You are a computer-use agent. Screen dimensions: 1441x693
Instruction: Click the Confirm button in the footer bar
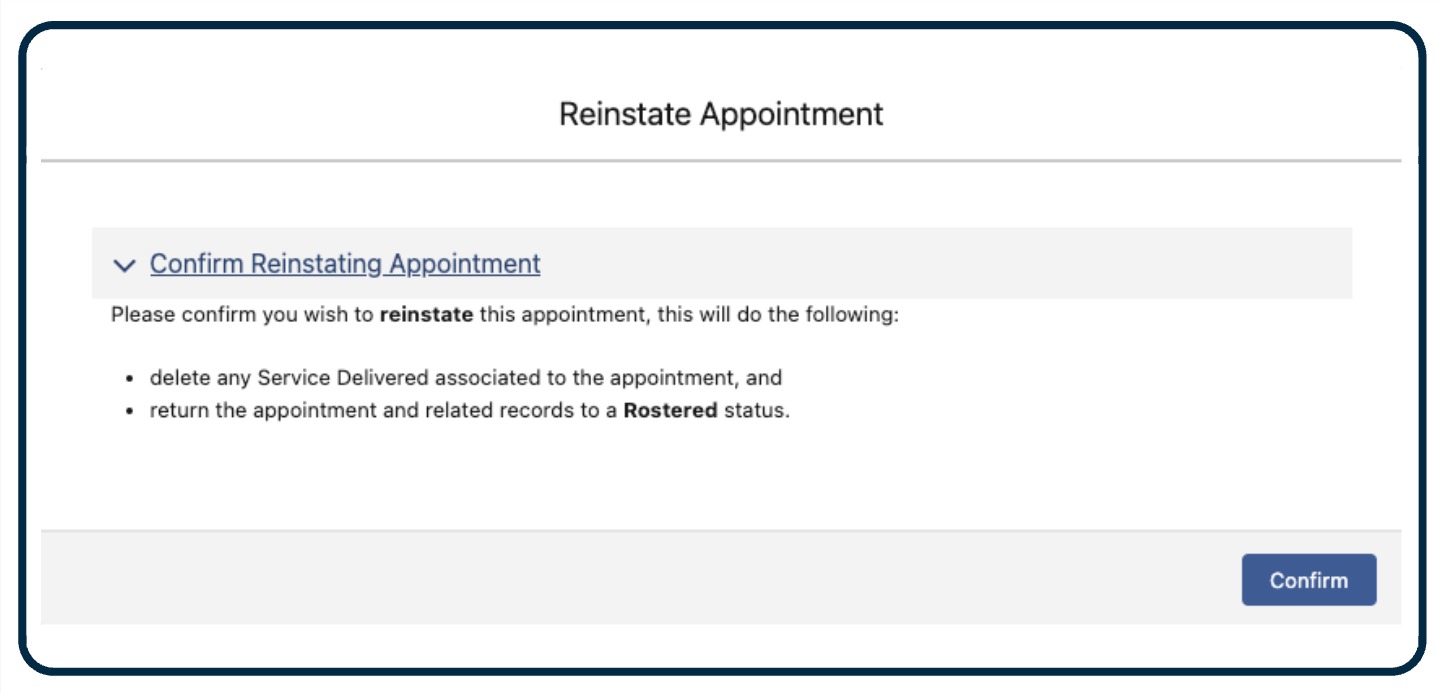(1310, 579)
